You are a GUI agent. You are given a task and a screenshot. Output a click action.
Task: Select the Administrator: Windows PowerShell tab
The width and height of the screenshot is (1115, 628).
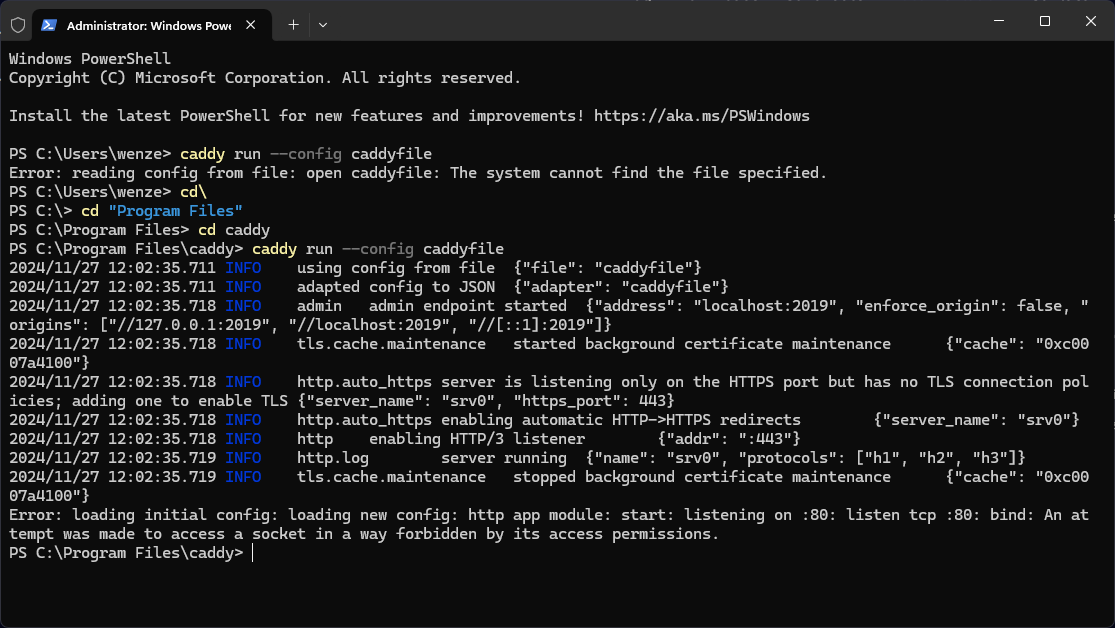point(148,25)
